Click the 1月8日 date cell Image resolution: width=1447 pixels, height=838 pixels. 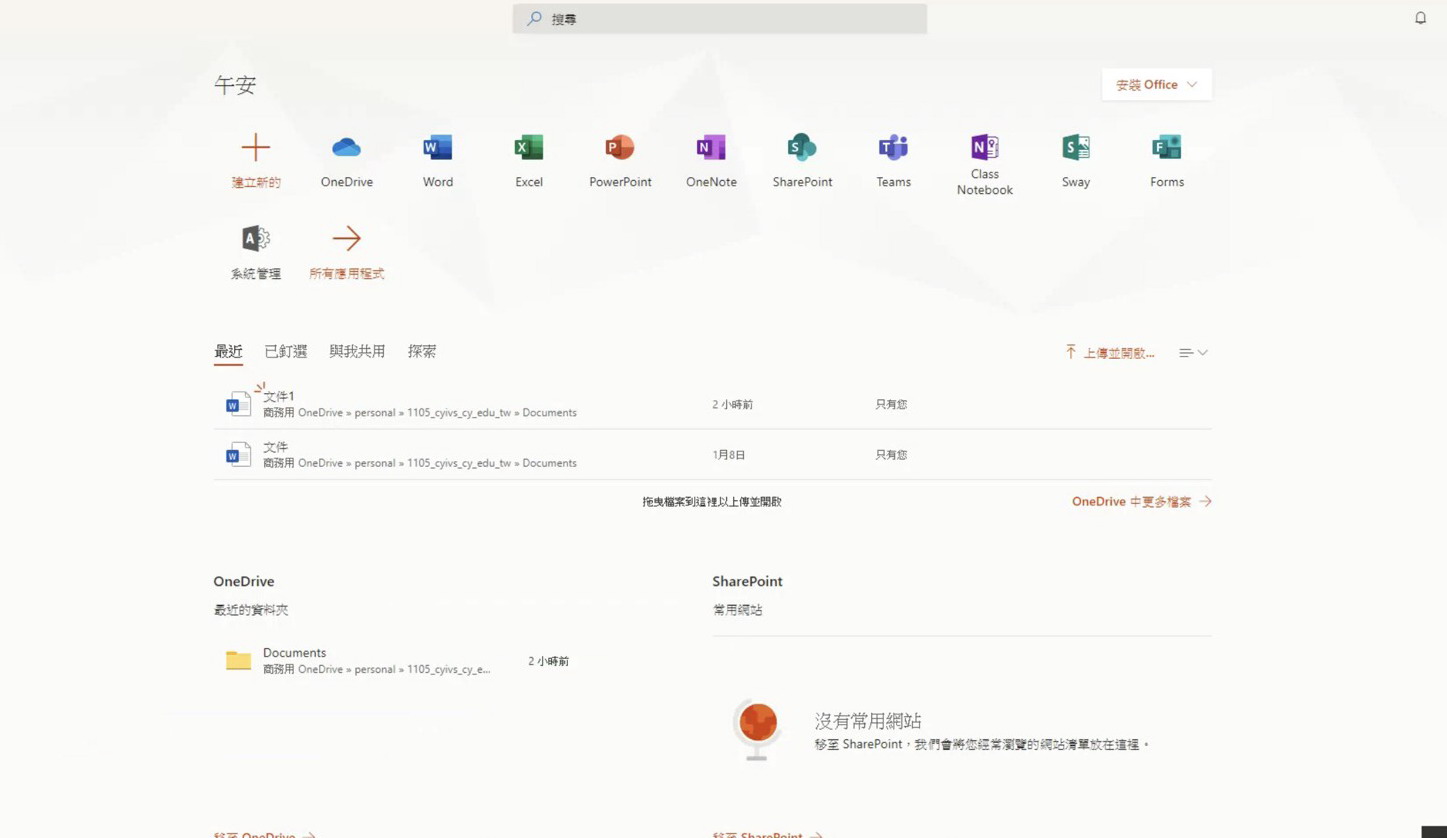tap(729, 455)
